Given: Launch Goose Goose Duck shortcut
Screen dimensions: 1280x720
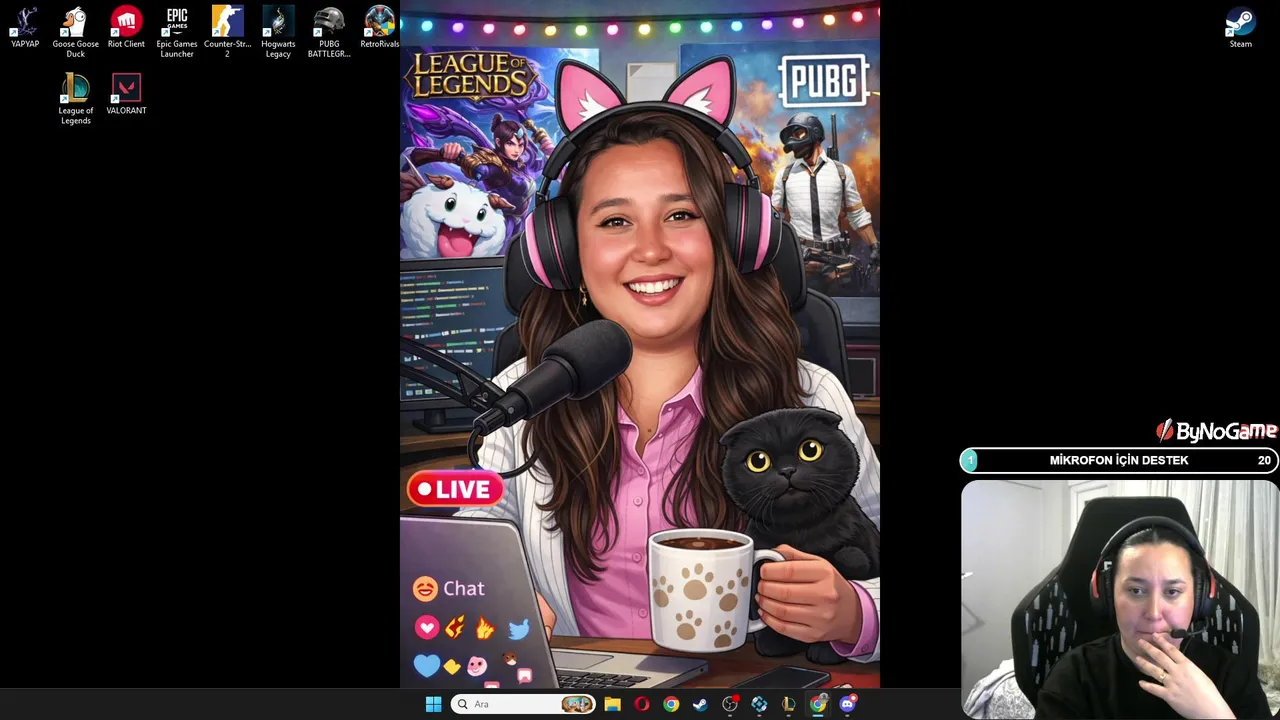Looking at the screenshot, I should coord(75,32).
